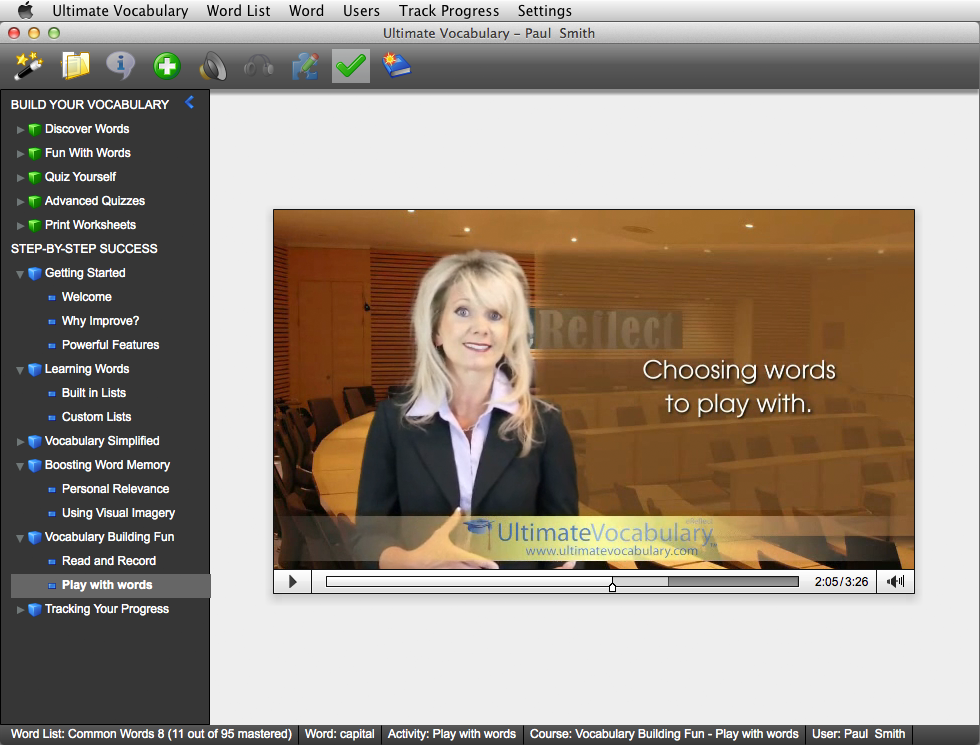Expand Tracking Your Progress section
Image resolution: width=980 pixels, height=745 pixels.
pos(20,609)
